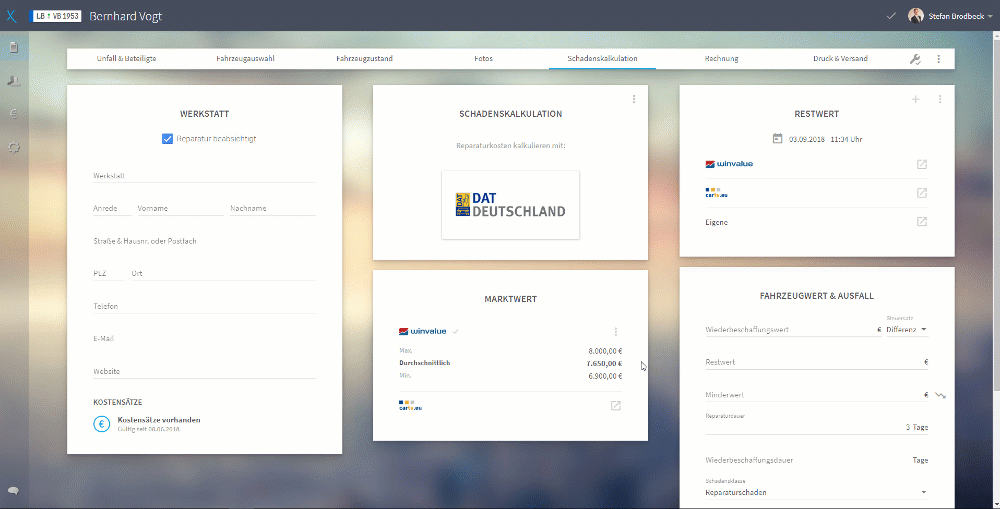1000x509 pixels.
Task: Open the chat bubble icon at bottom left
Action: pyautogui.click(x=13, y=491)
